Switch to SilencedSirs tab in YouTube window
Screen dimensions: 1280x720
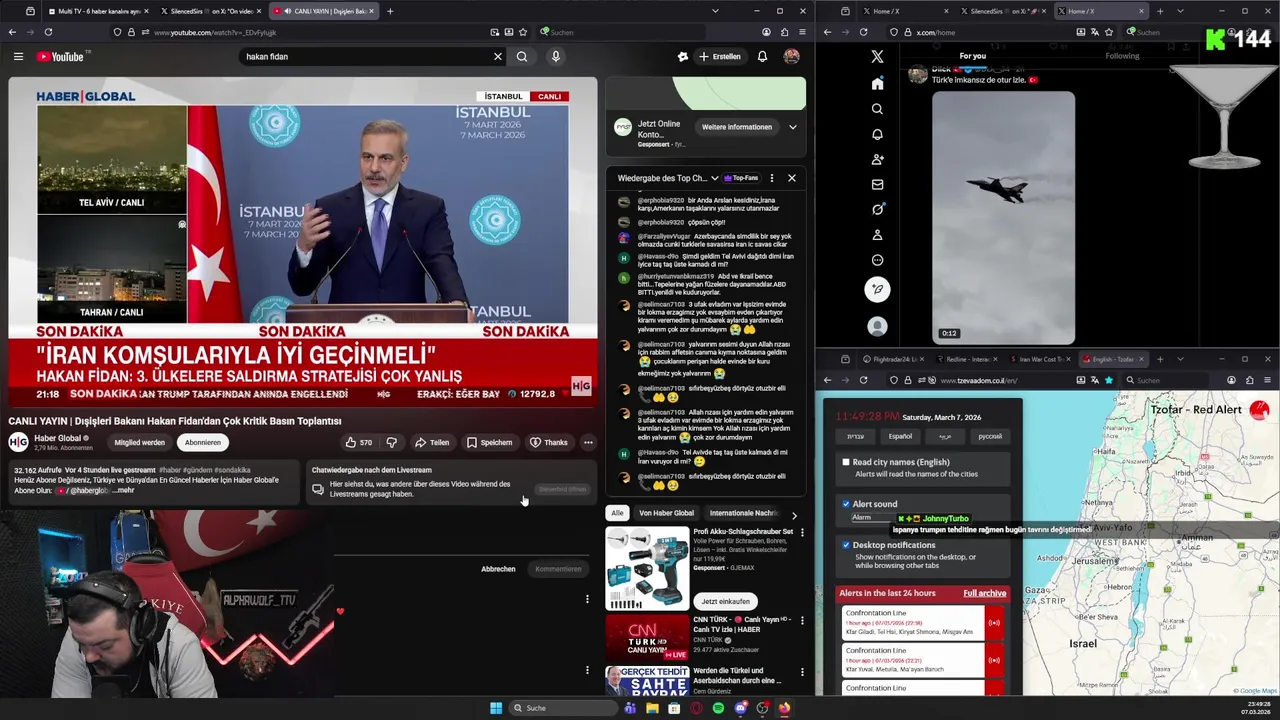212,11
